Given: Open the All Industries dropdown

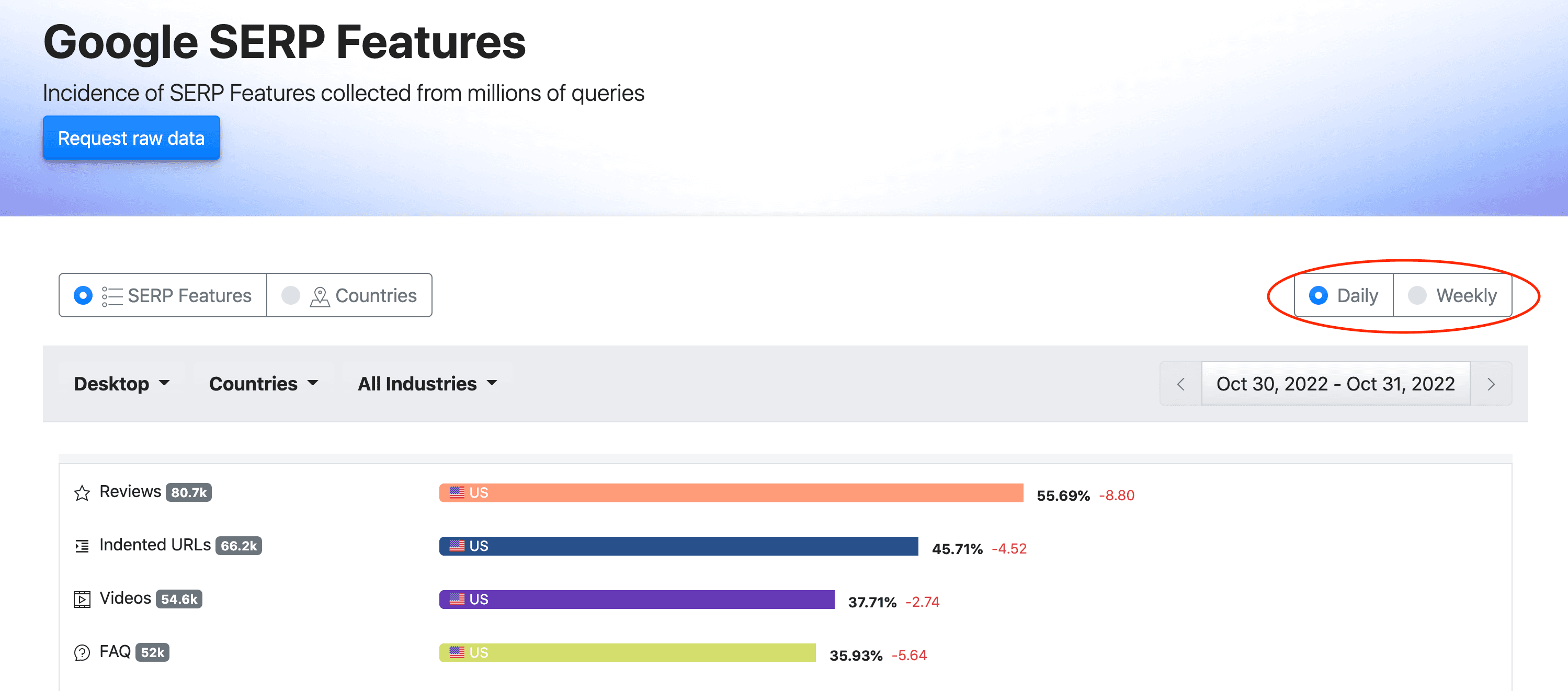Looking at the screenshot, I should 427,384.
